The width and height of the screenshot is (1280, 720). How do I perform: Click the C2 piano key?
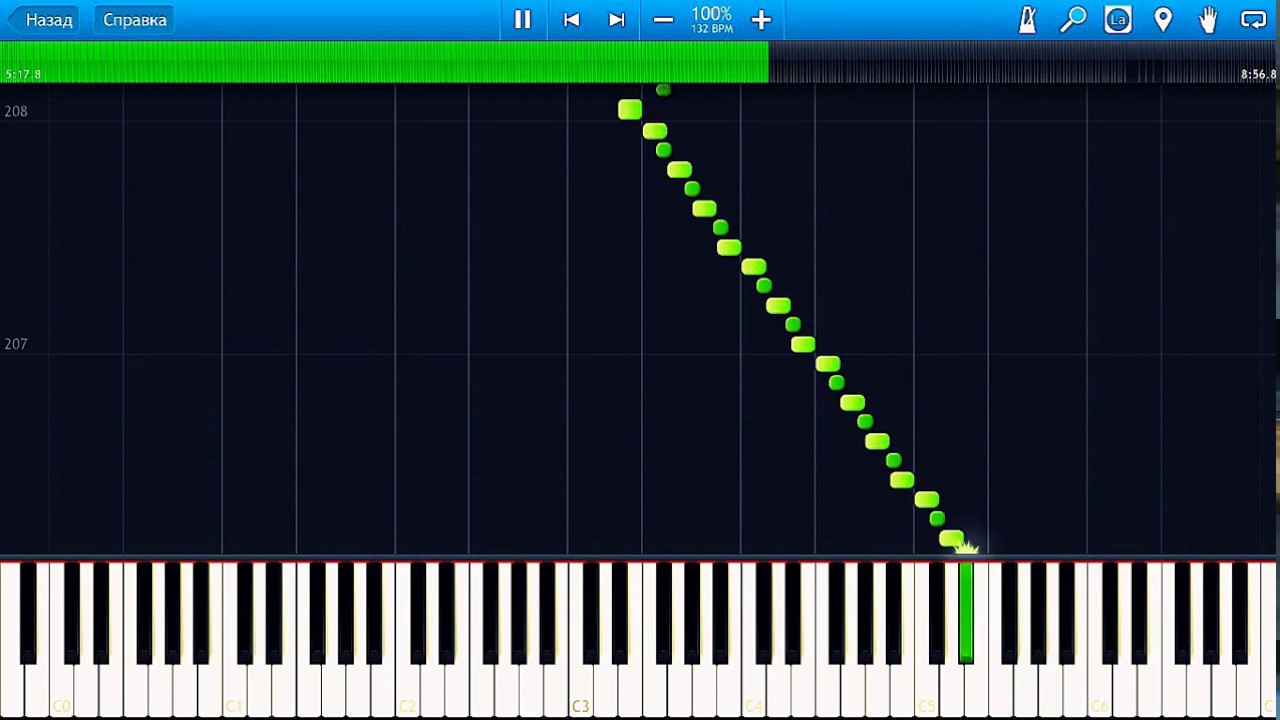click(407, 690)
